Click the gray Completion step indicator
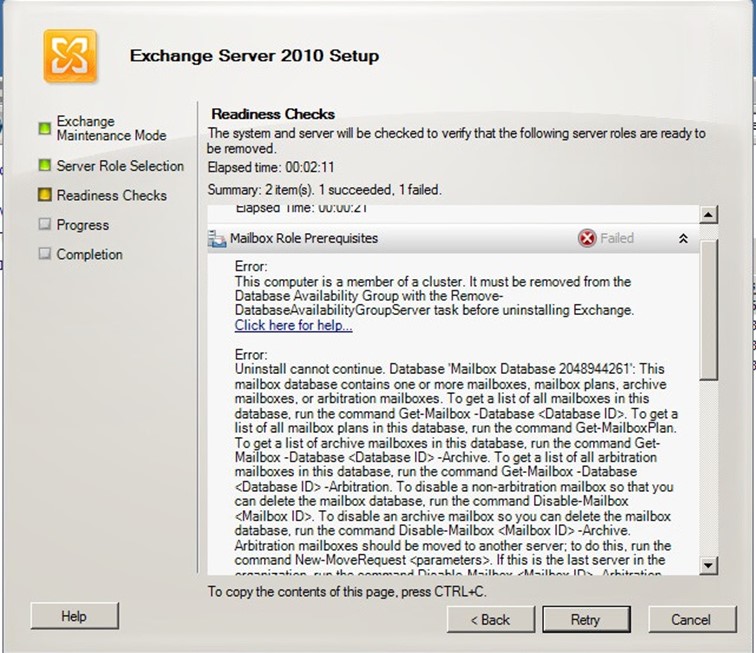The image size is (756, 653). [x=44, y=254]
